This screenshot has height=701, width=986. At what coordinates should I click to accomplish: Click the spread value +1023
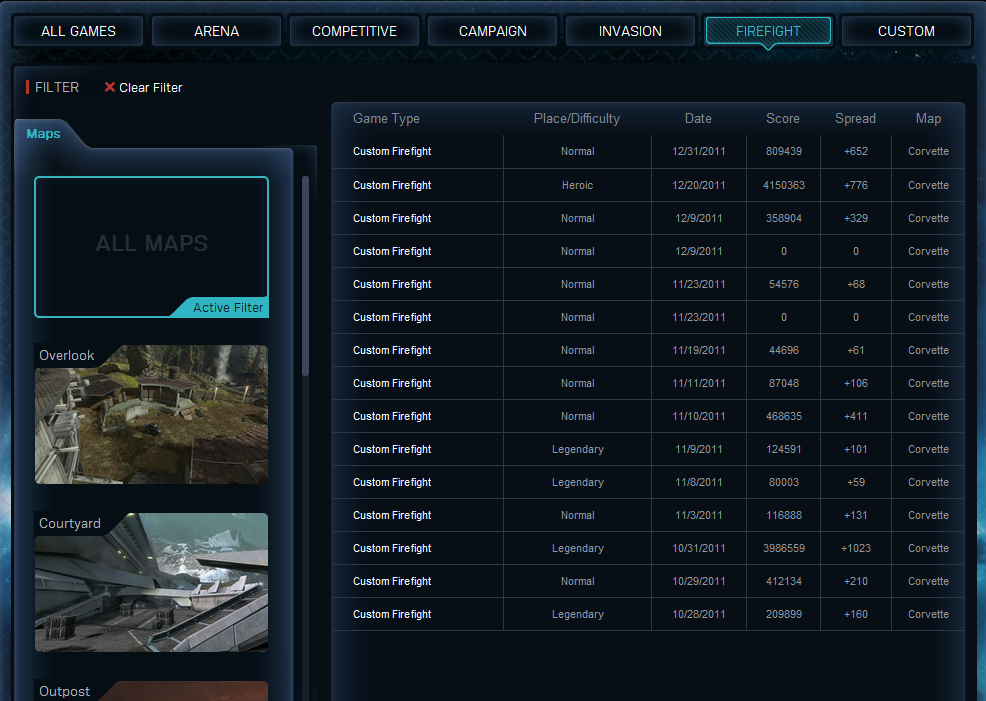click(x=856, y=548)
